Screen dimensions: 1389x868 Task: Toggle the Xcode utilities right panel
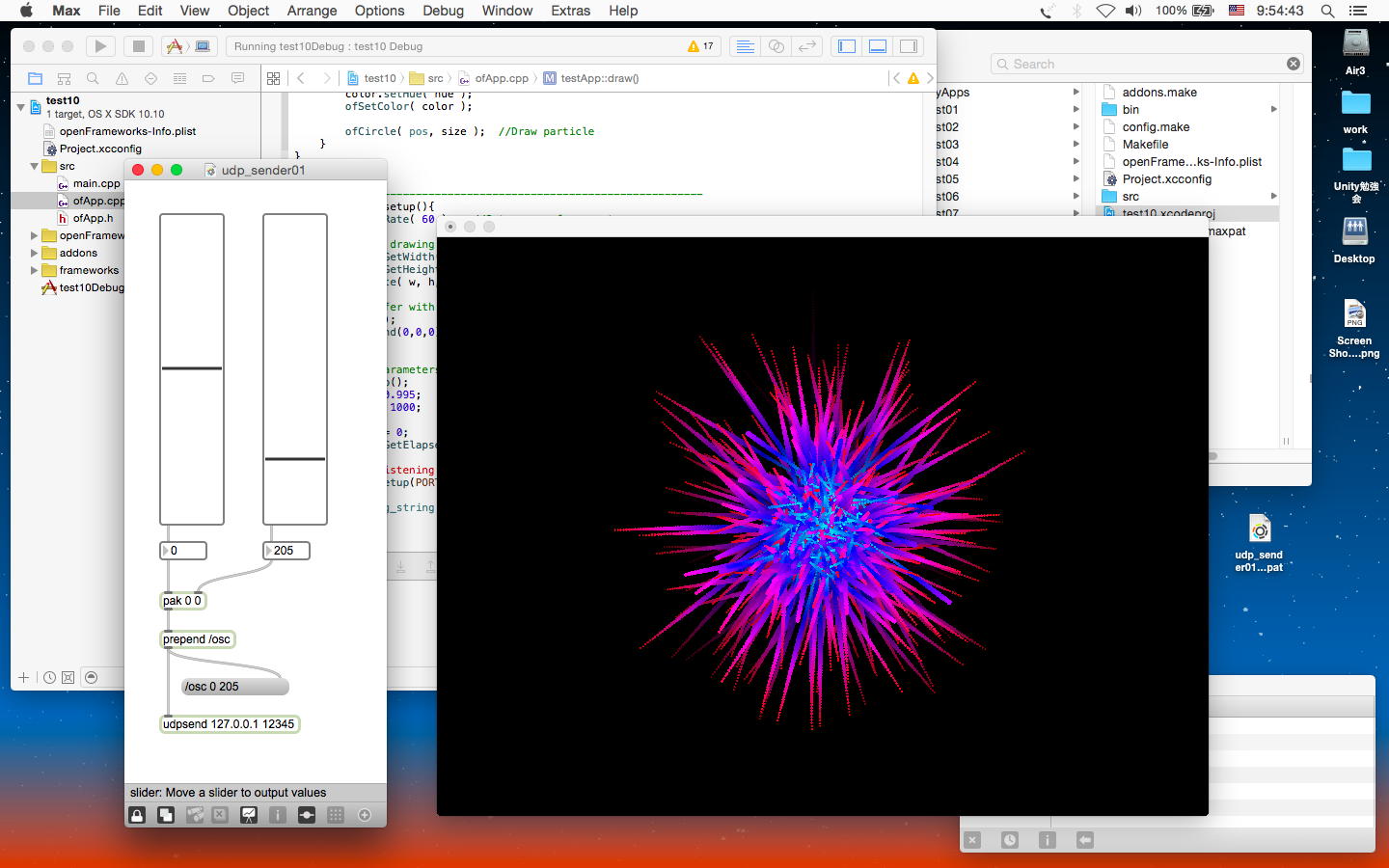click(x=909, y=46)
